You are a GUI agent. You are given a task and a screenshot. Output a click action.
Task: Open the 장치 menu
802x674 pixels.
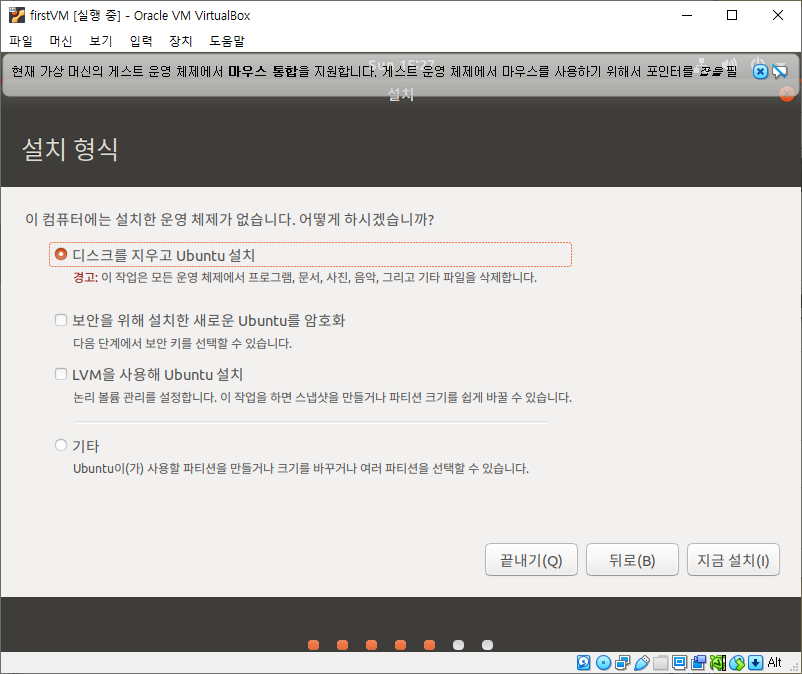coord(181,41)
